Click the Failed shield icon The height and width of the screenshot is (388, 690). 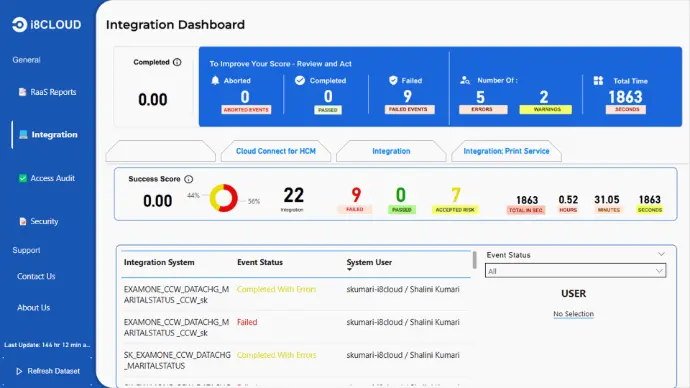tap(393, 80)
